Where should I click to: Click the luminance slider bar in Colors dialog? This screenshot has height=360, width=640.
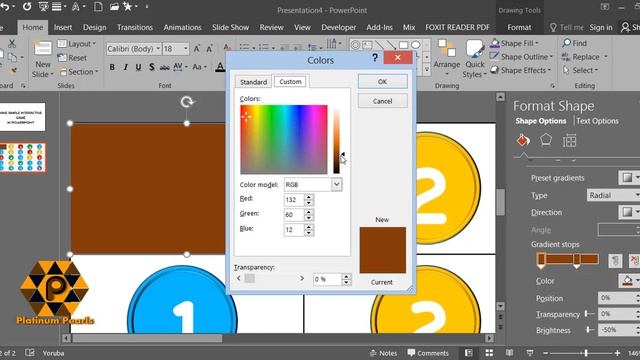coord(336,141)
